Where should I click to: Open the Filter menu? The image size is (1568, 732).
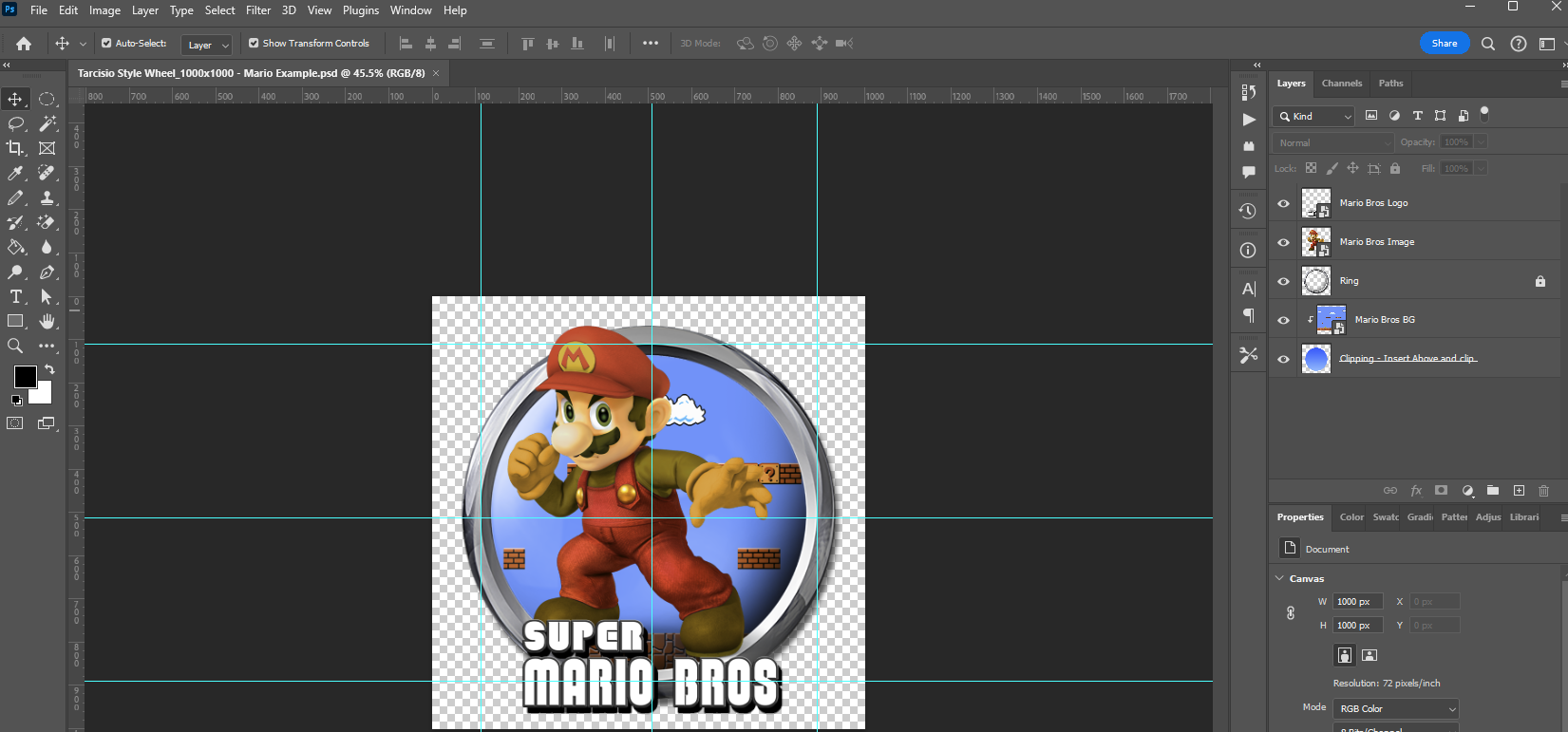258,10
